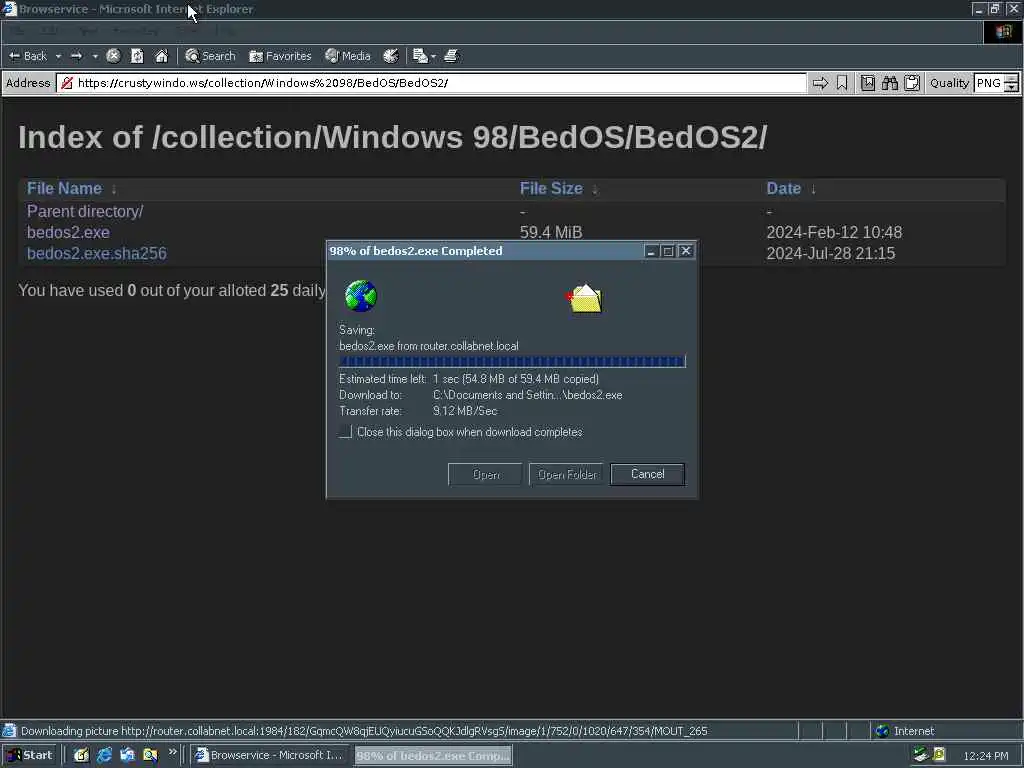1024x768 pixels.
Task: Click the History clock icon
Action: pyautogui.click(x=391, y=56)
